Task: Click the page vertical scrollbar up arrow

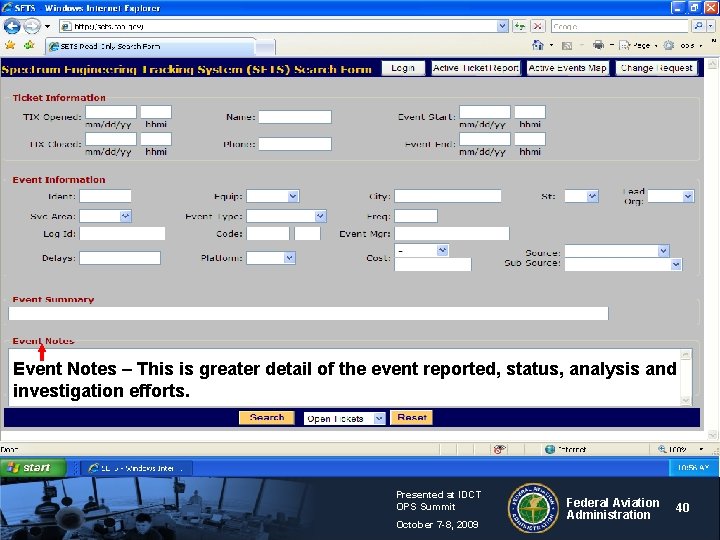Action: point(712,64)
